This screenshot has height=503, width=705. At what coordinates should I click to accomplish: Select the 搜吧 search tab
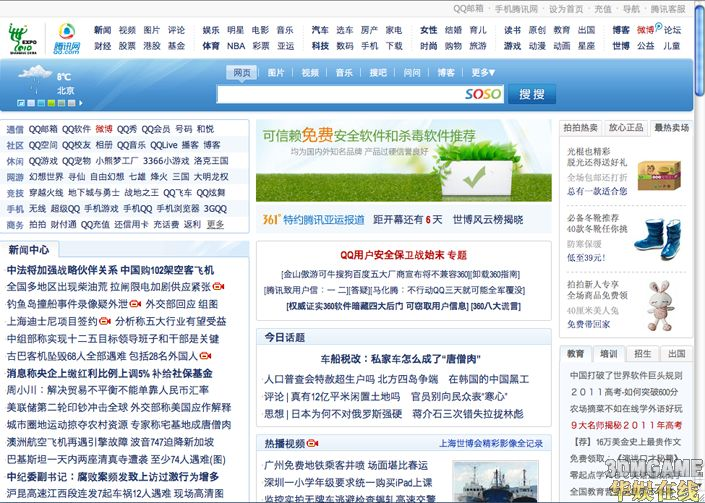pyautogui.click(x=378, y=72)
